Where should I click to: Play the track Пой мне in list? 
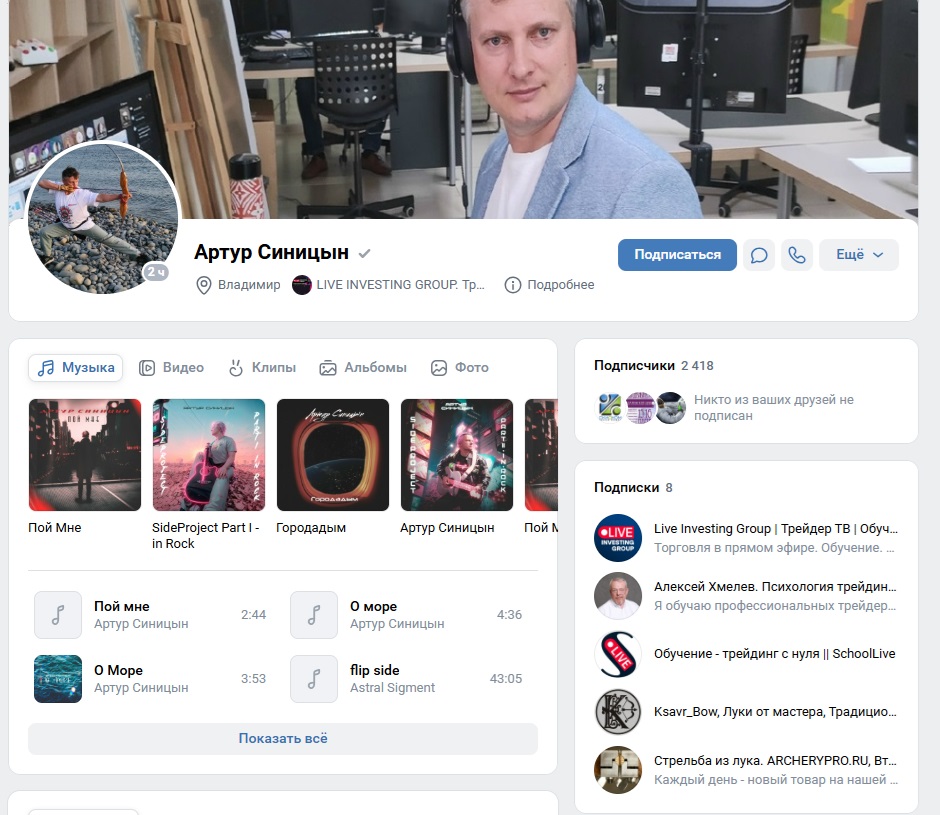tap(58, 615)
